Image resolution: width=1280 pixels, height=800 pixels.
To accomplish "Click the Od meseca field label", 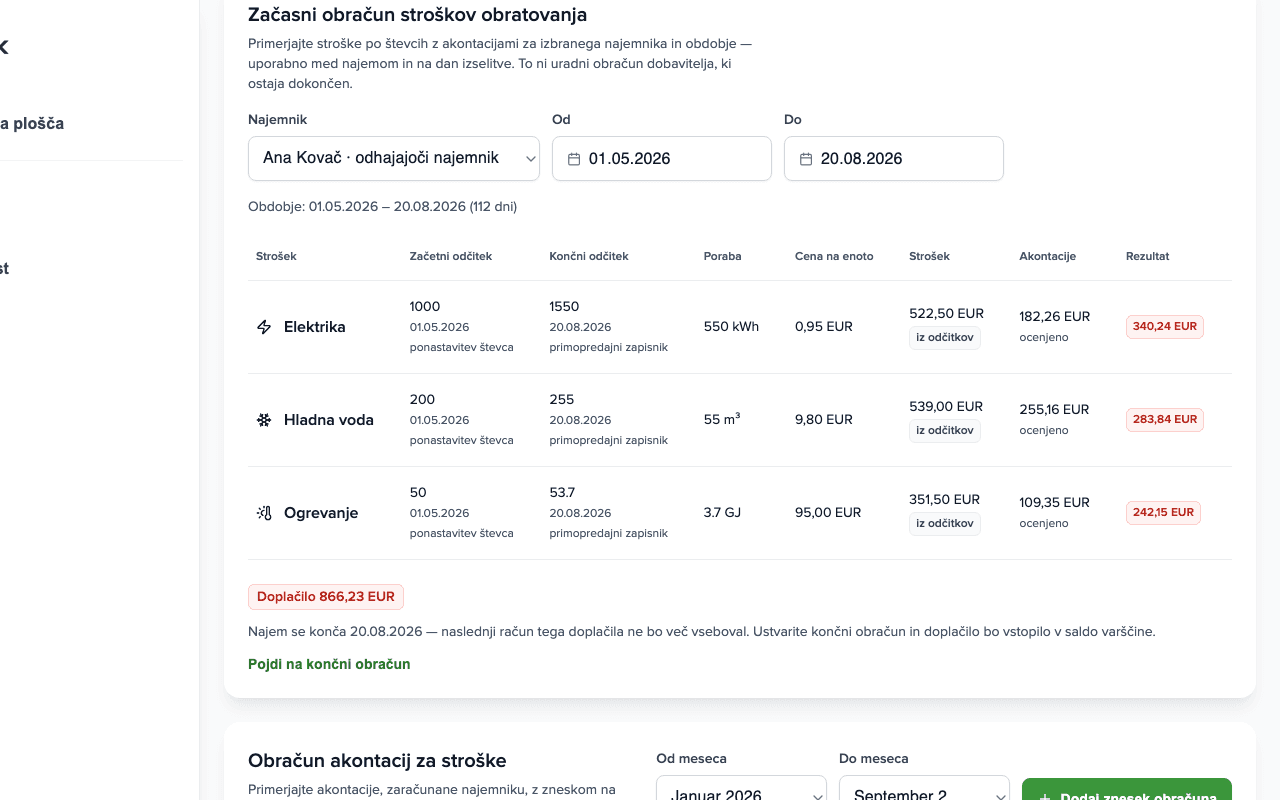I will coord(691,759).
